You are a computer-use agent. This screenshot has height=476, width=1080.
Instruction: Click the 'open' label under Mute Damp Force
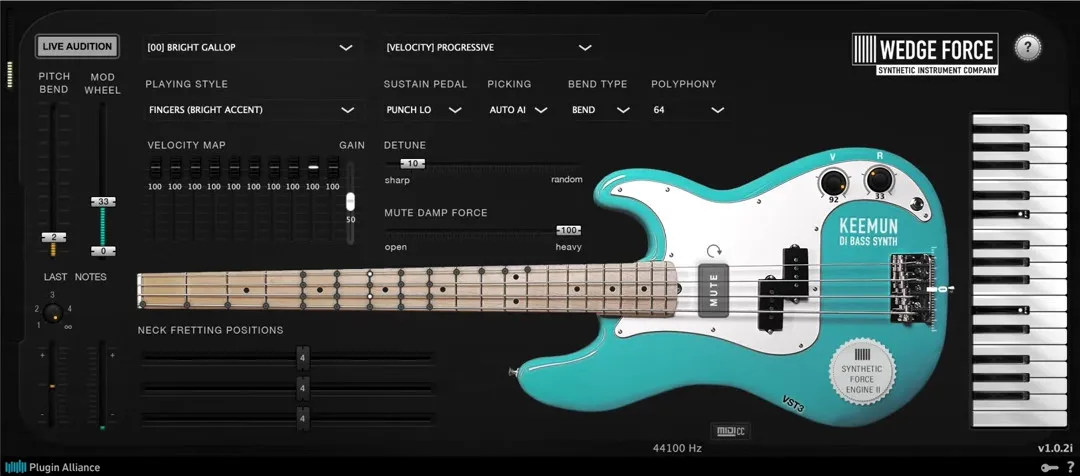click(x=395, y=247)
